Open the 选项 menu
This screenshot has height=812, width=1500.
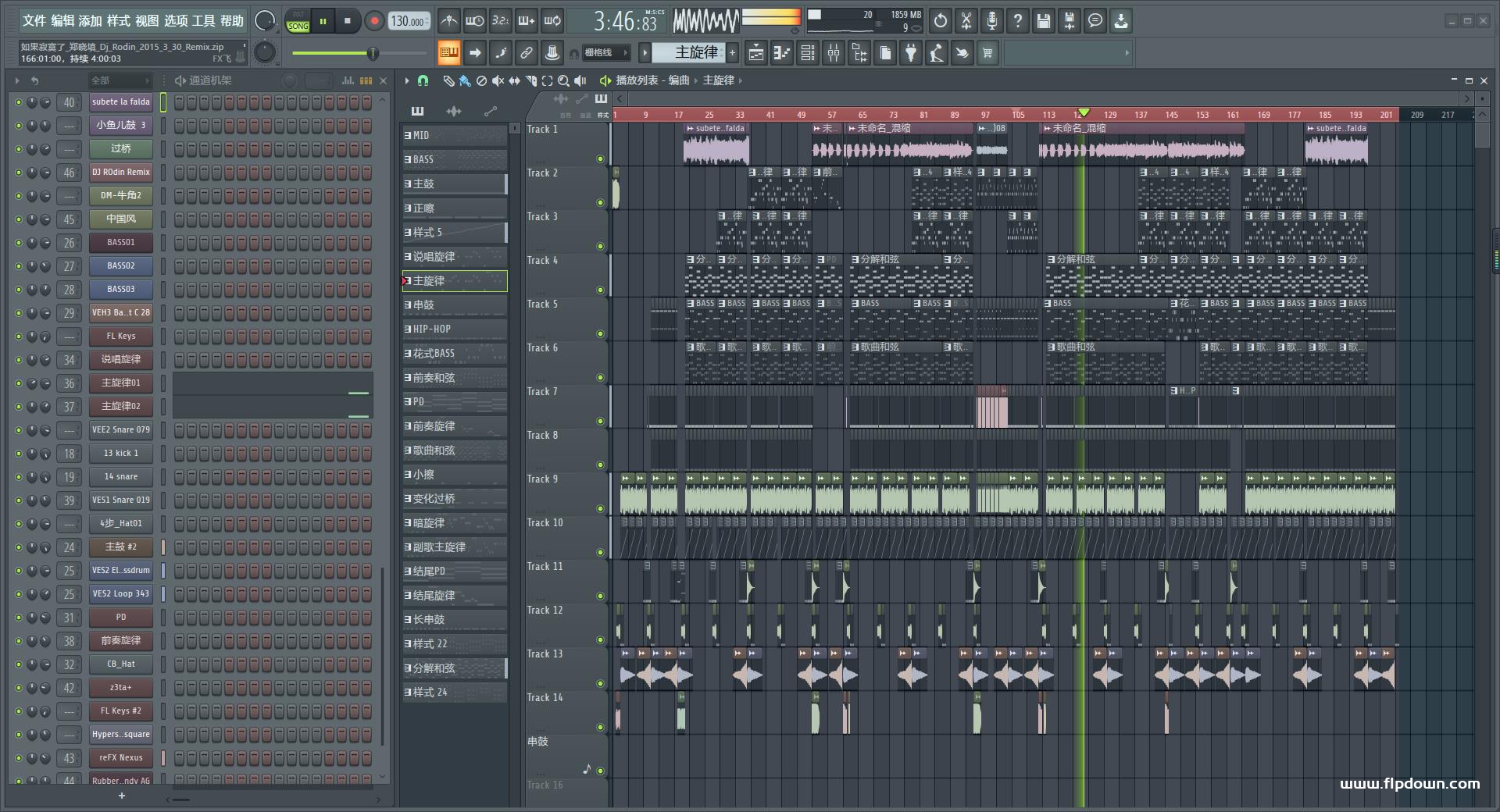tap(176, 21)
